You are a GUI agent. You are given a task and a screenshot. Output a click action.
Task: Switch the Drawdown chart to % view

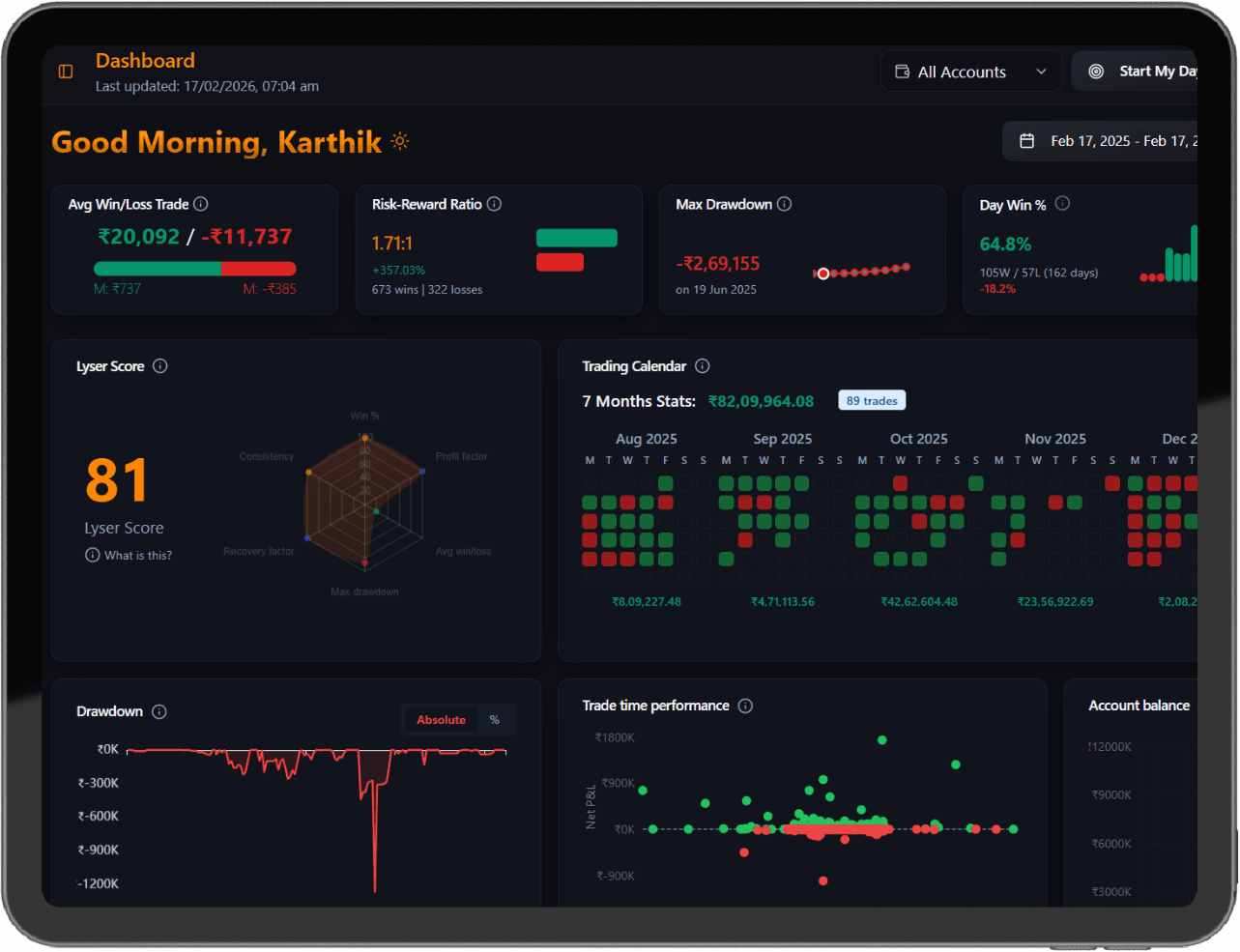click(x=494, y=719)
